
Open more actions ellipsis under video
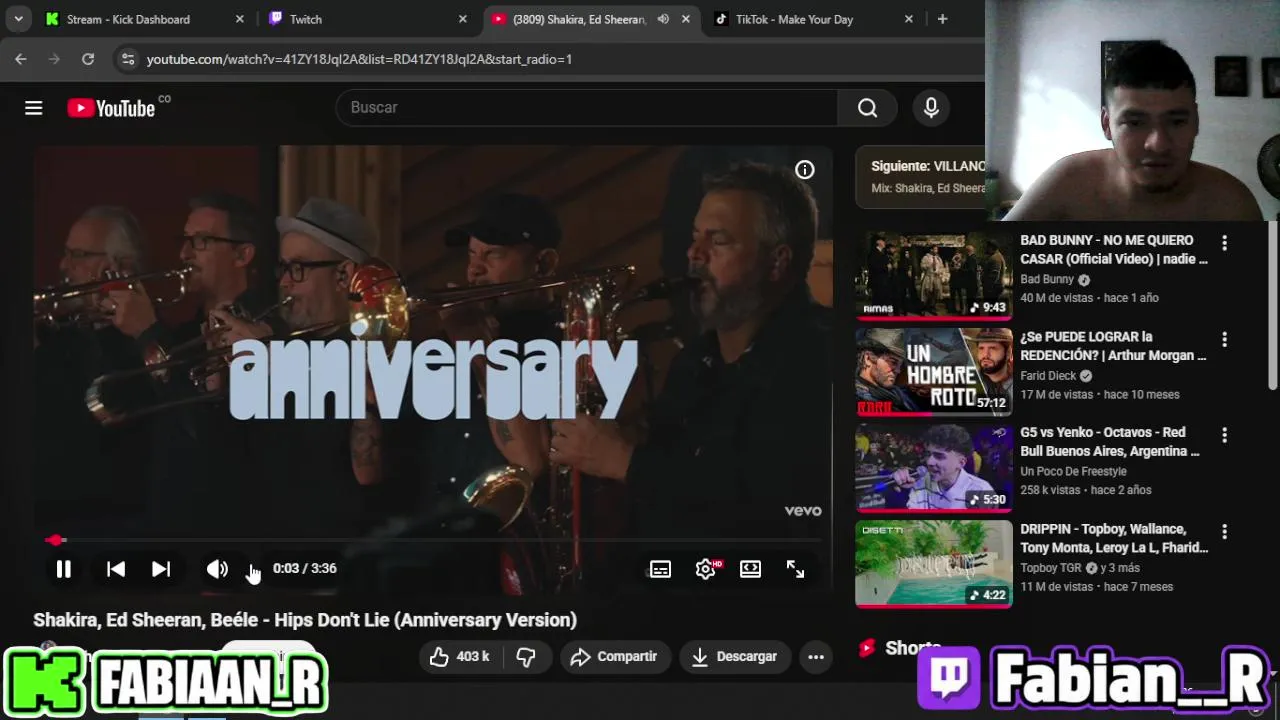point(816,657)
